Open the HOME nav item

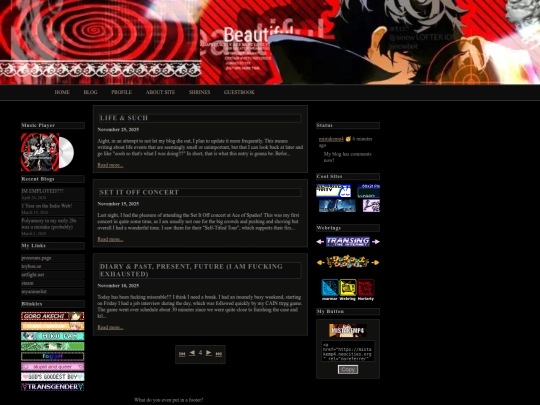click(x=62, y=92)
